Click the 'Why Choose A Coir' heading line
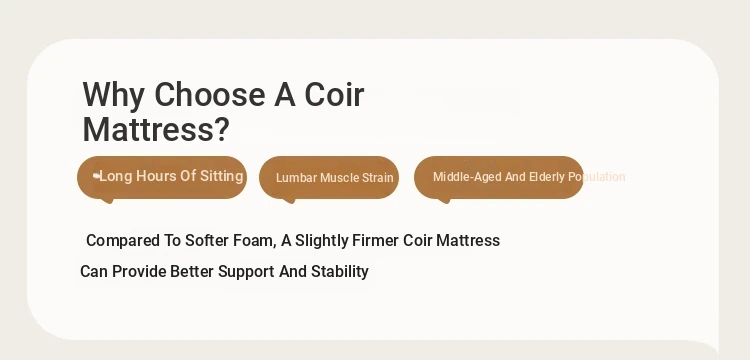 pos(223,95)
